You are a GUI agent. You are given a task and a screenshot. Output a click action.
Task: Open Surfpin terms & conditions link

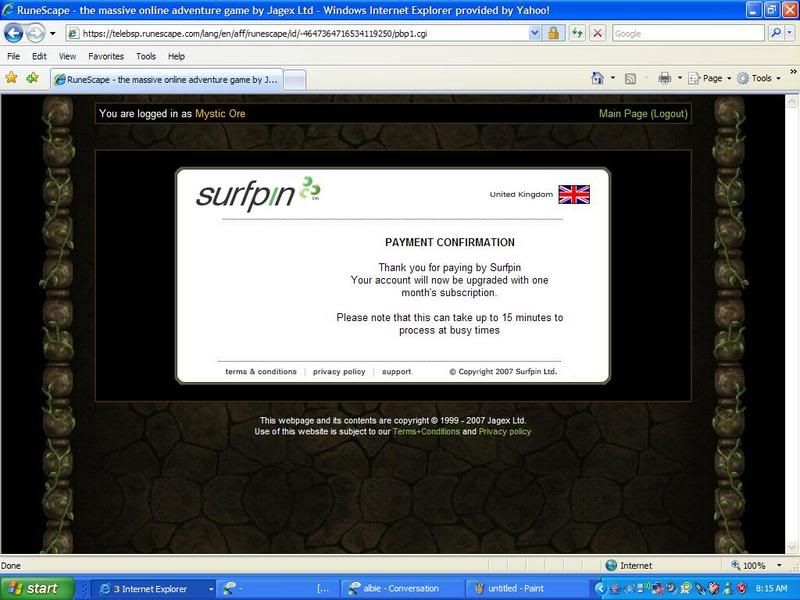point(261,371)
